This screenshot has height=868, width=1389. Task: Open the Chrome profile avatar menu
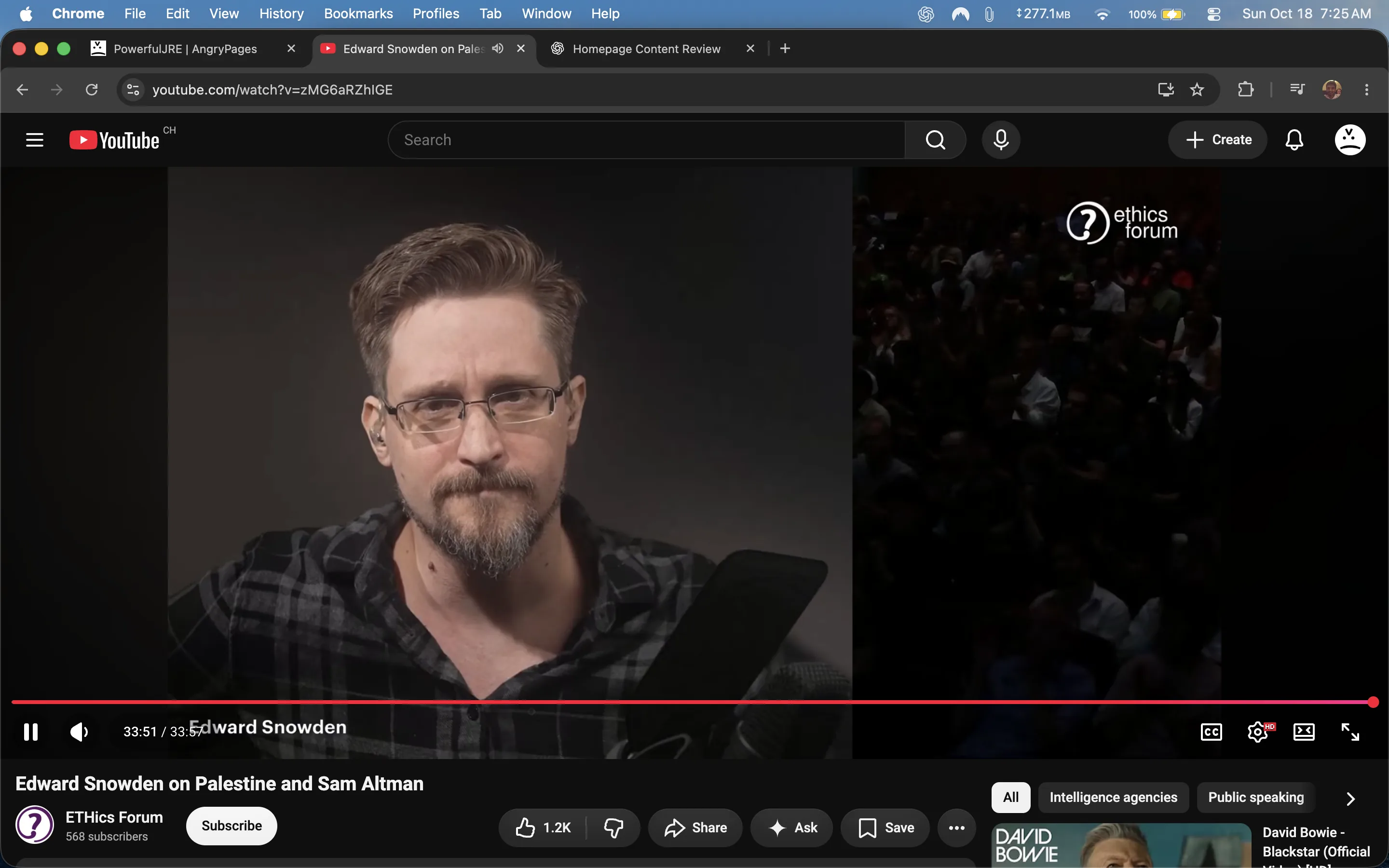coord(1332,90)
